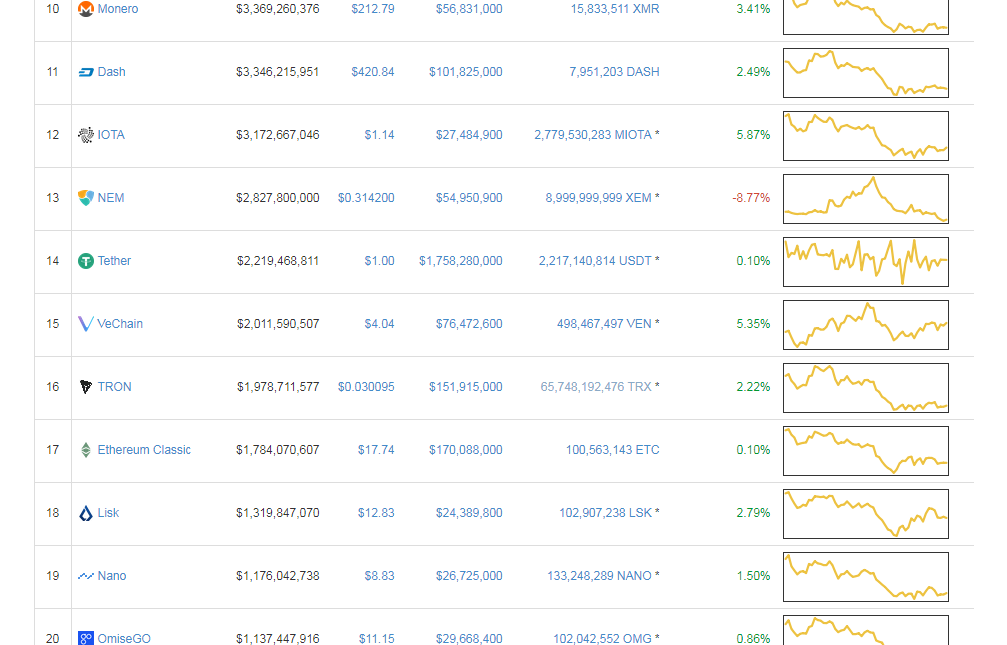Click the OmiseGO coin icon
This screenshot has width=1007, height=645.
click(x=87, y=638)
